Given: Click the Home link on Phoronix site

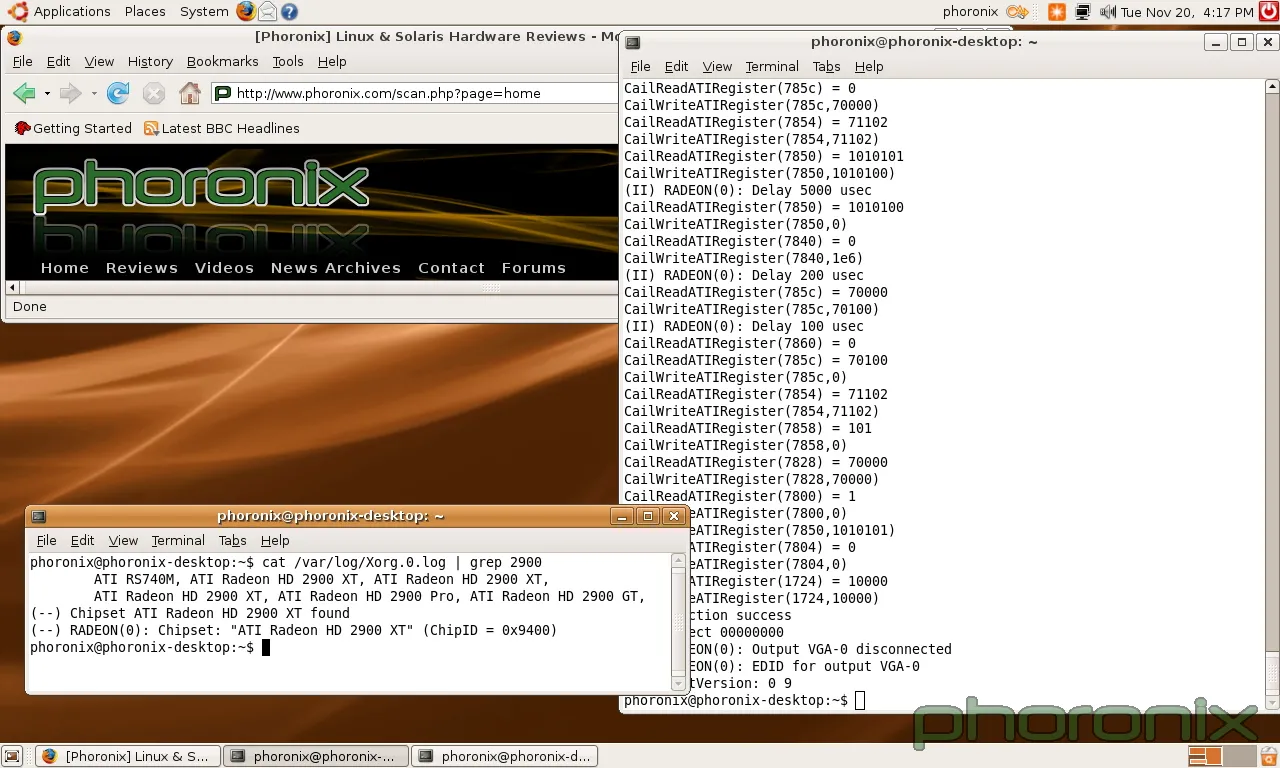Looking at the screenshot, I should [65, 268].
